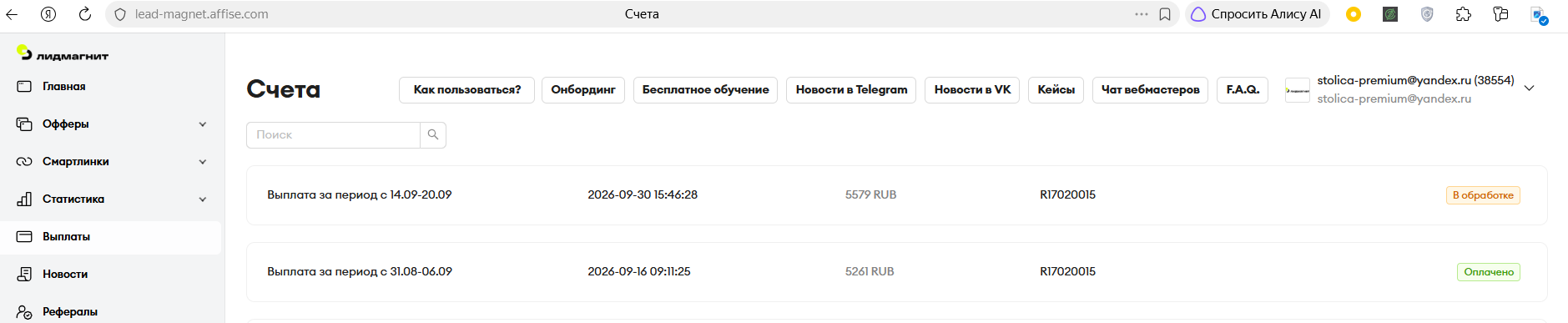Image resolution: width=1568 pixels, height=323 pixels.
Task: Expand the Офферы submenu chevron
Action: [203, 124]
